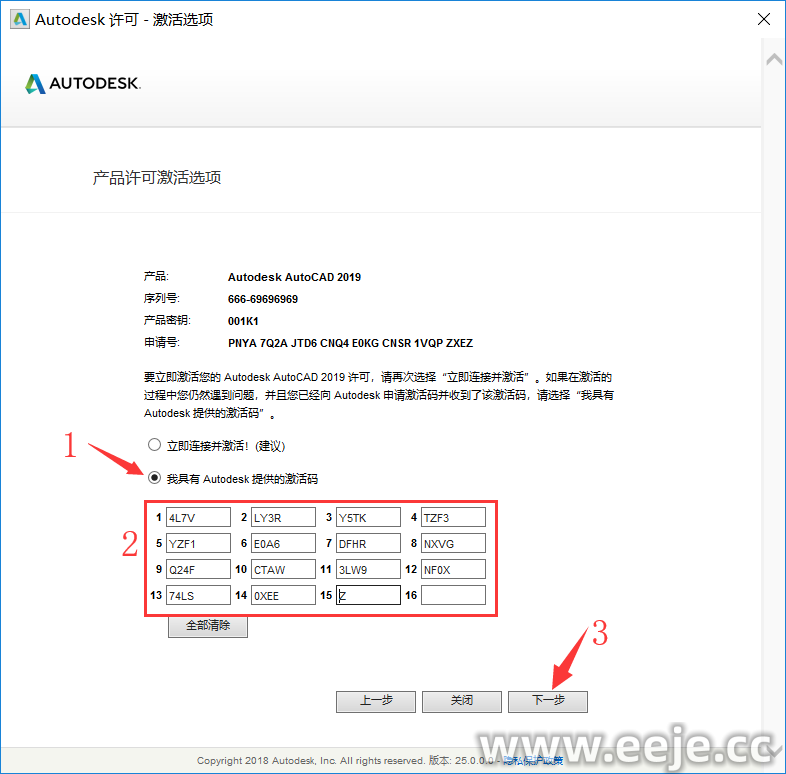Image resolution: width=786 pixels, height=774 pixels.
Task: Click the scroll up arrow at right edge
Action: [773, 60]
